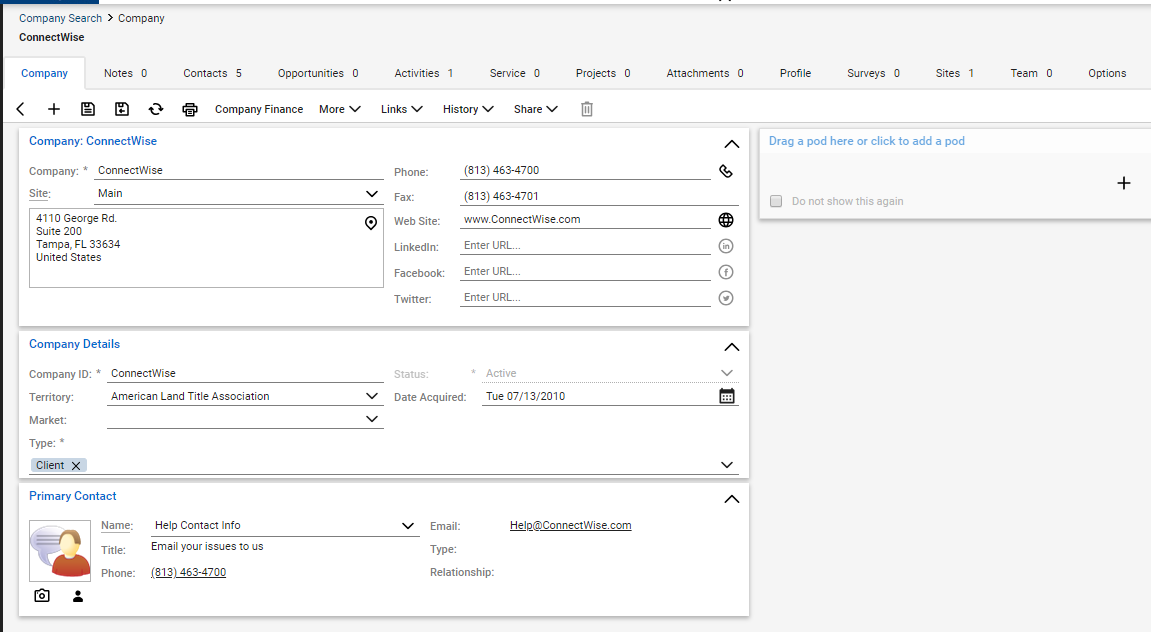The width and height of the screenshot is (1151, 632).
Task: Open the Share menu
Action: pyautogui.click(x=536, y=109)
